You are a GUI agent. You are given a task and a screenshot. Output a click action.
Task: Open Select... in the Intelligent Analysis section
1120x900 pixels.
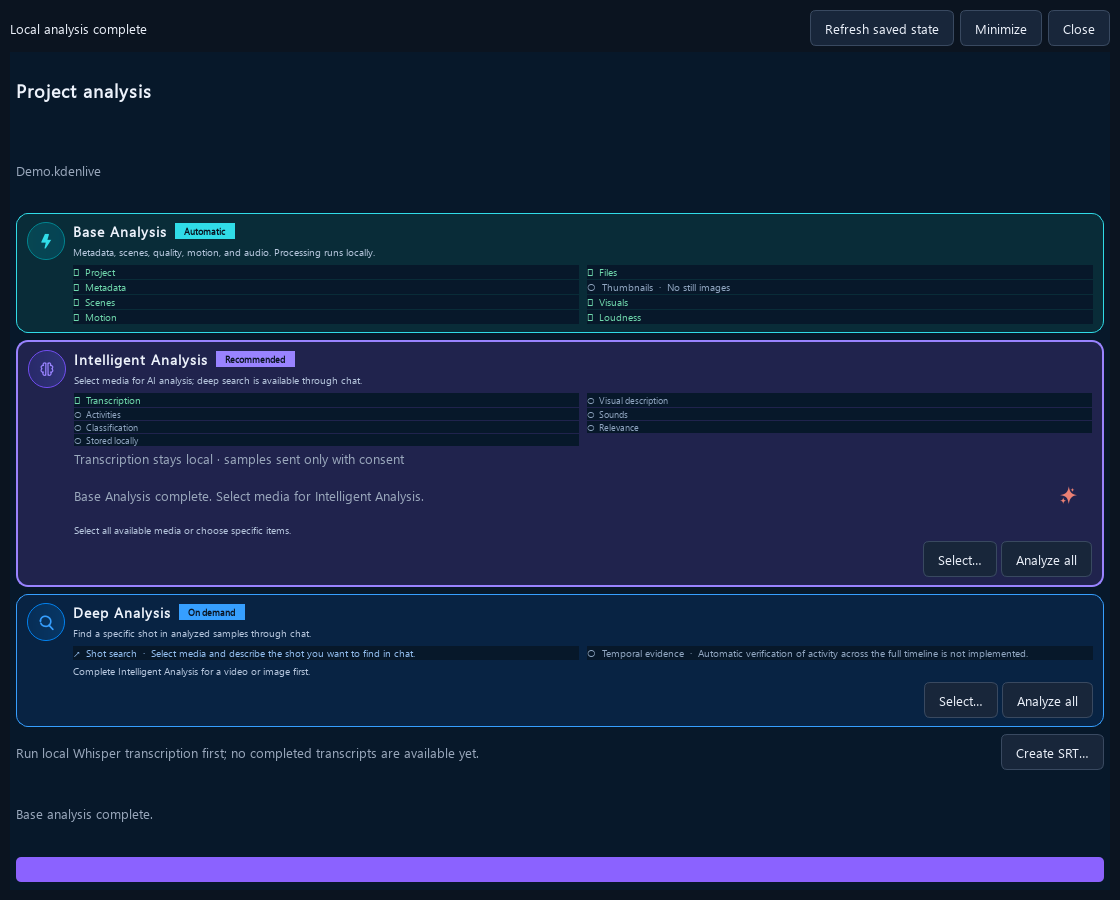pos(959,559)
